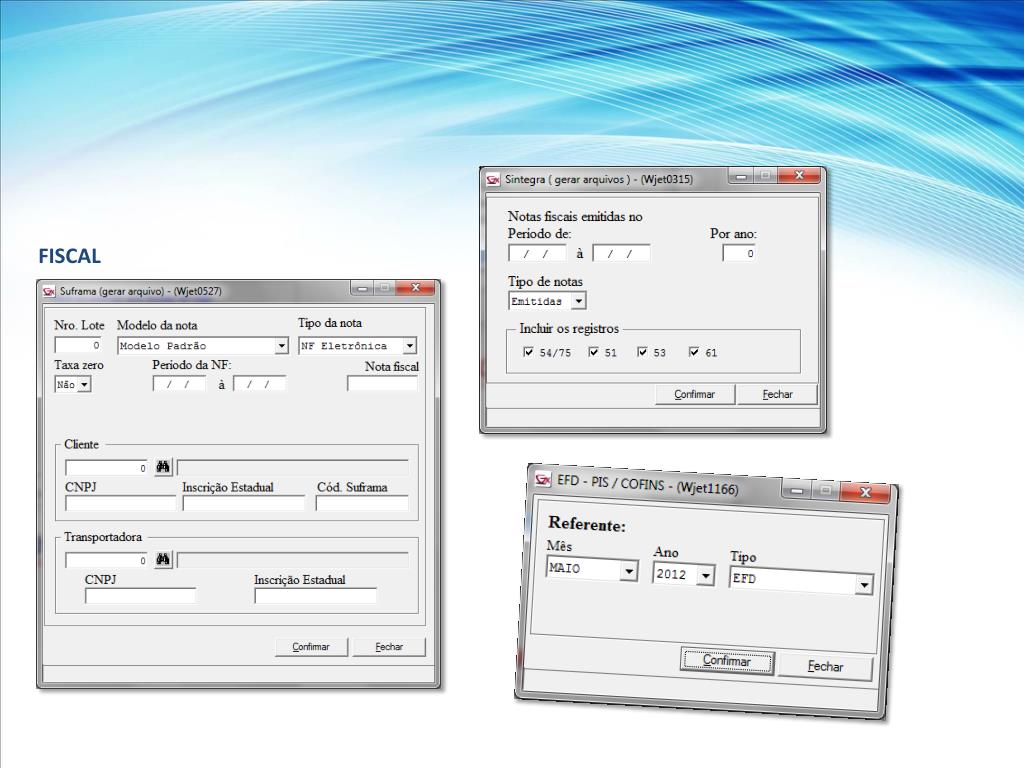Click Fechar in the EFD PIS/COFINS window
Viewport: 1024px width, 768px height.
(x=825, y=666)
